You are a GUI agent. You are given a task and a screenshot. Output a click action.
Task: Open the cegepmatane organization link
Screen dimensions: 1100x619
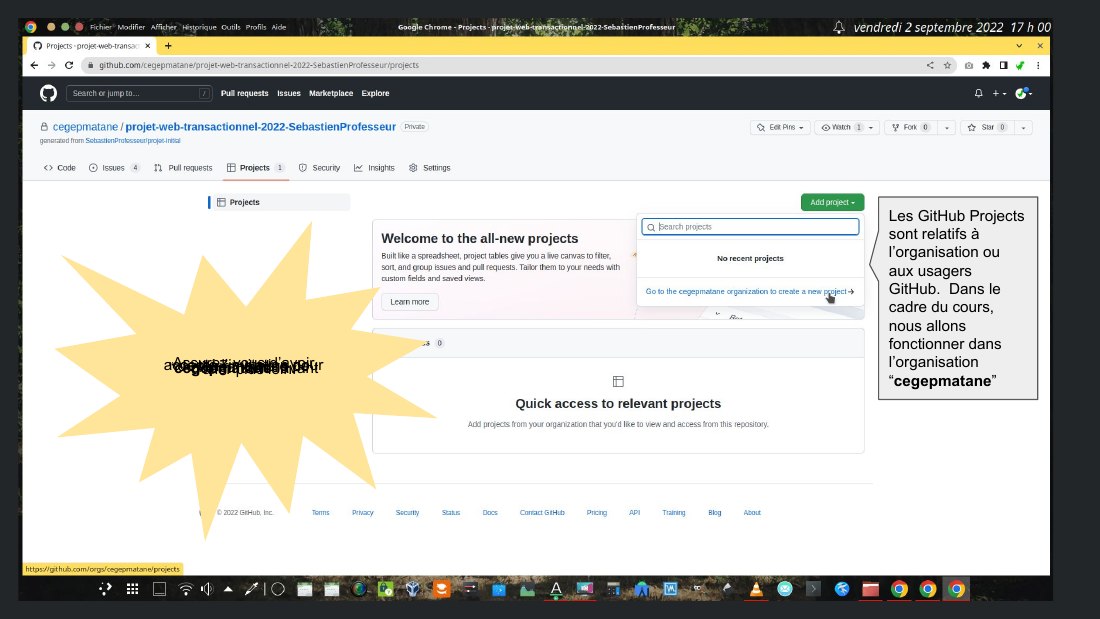tap(85, 127)
